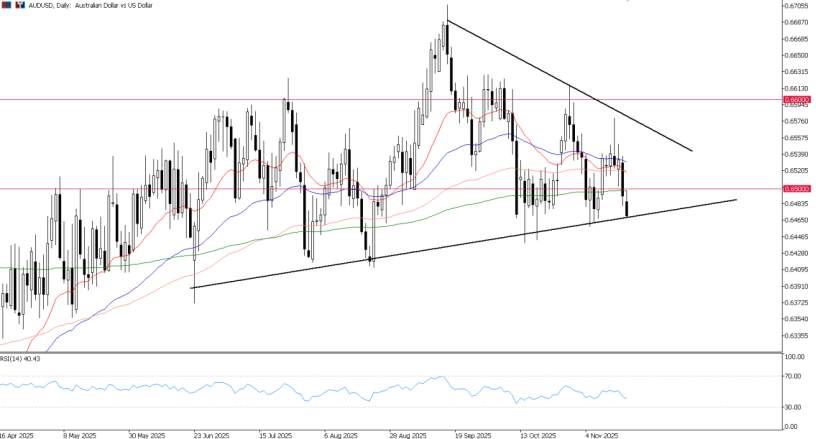Viewport: 816px width, 439px height.
Task: Click the 0.66315 price axis value
Action: pyautogui.click(x=797, y=72)
